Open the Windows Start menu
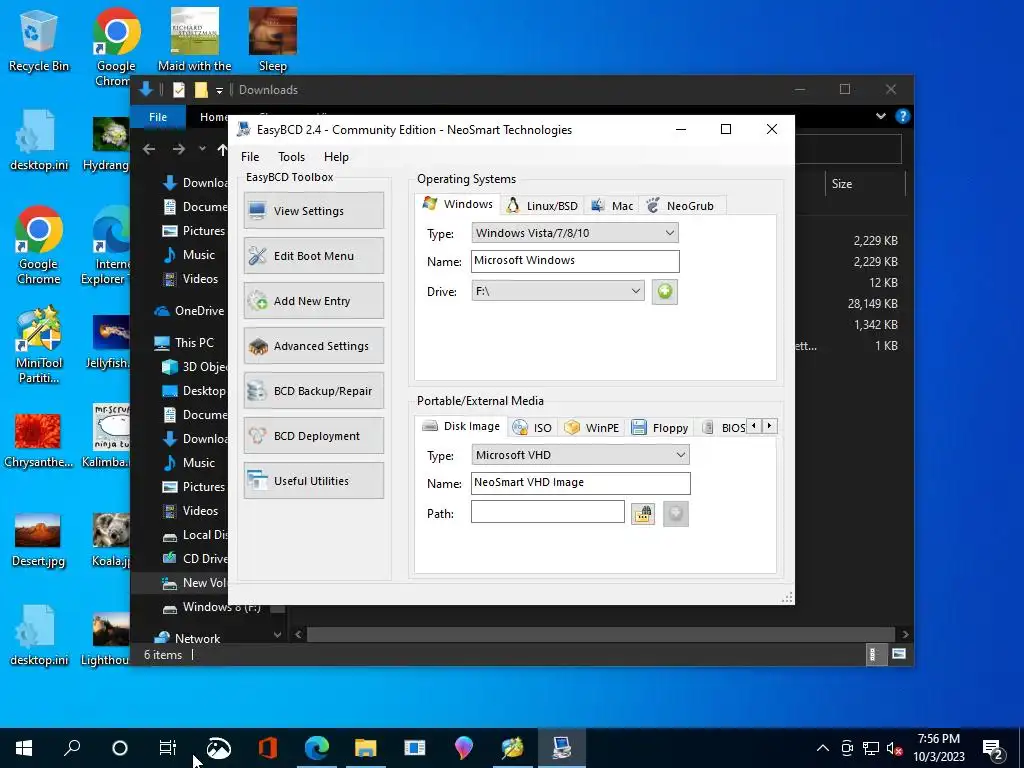1024x768 pixels. (24, 748)
